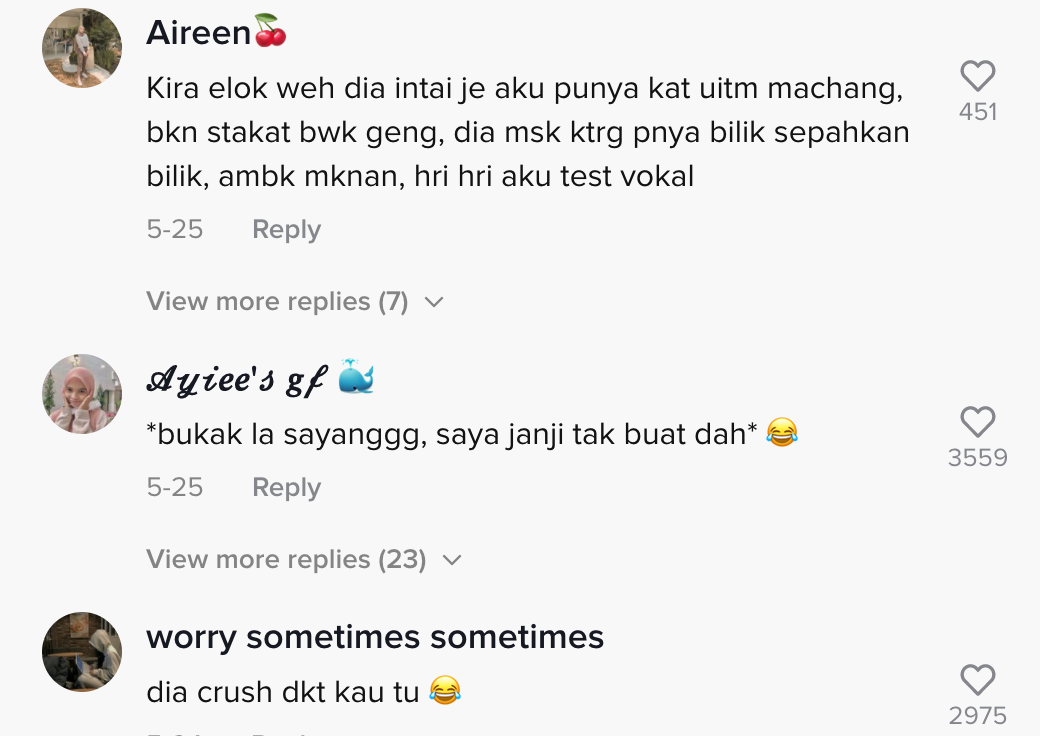
Task: Open Ayiee's gf profile avatar
Action: 82,394
